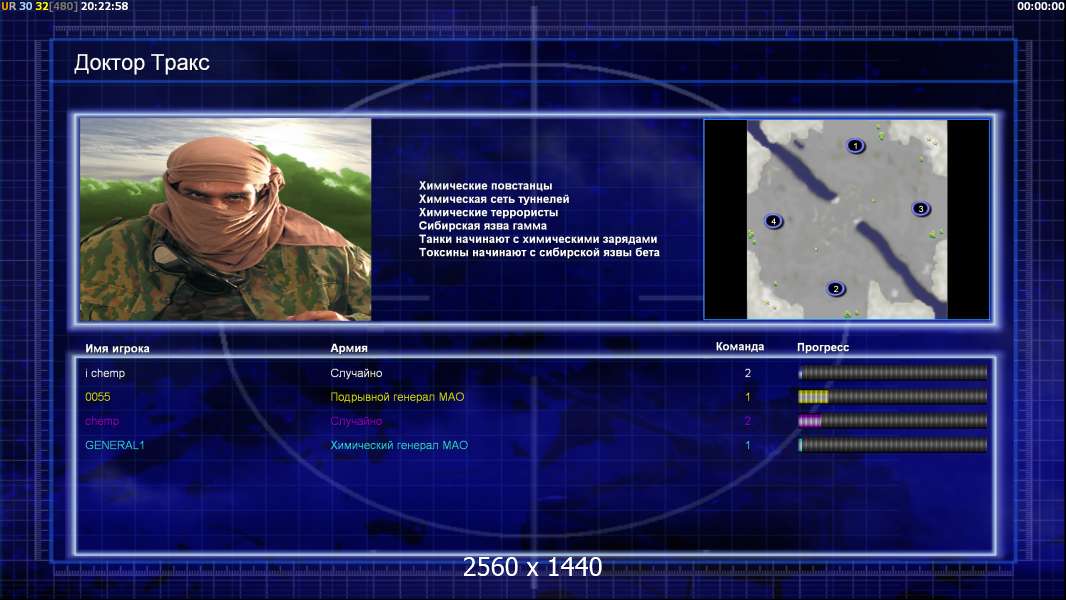Select player row 'i chemp'
Screen dimensions: 1066x600
coord(535,373)
